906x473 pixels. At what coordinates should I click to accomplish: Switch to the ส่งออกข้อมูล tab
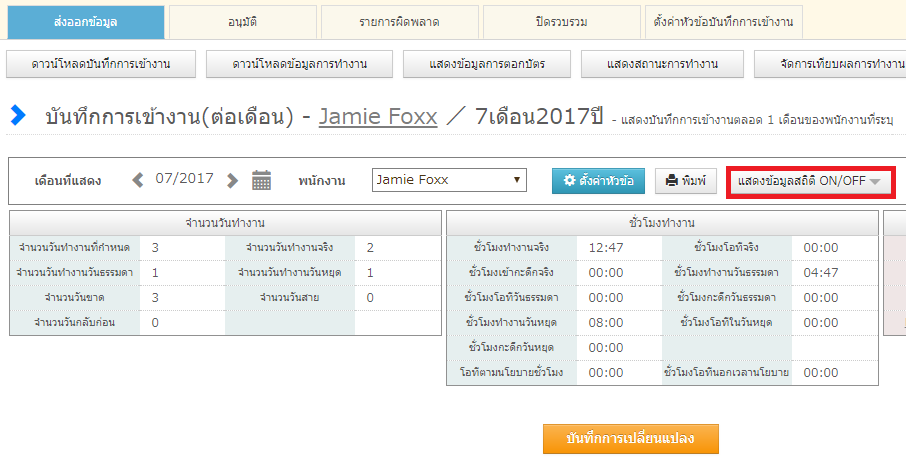(x=85, y=22)
